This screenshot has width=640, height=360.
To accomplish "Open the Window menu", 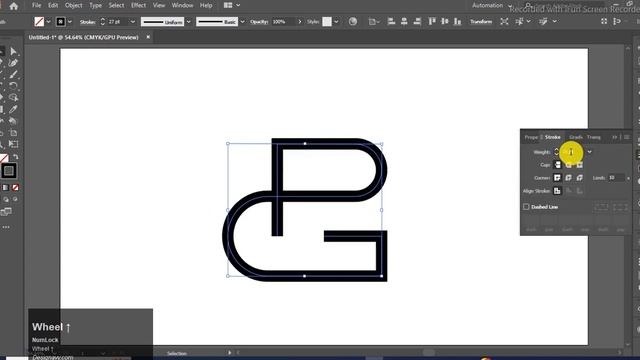I will [182, 5].
